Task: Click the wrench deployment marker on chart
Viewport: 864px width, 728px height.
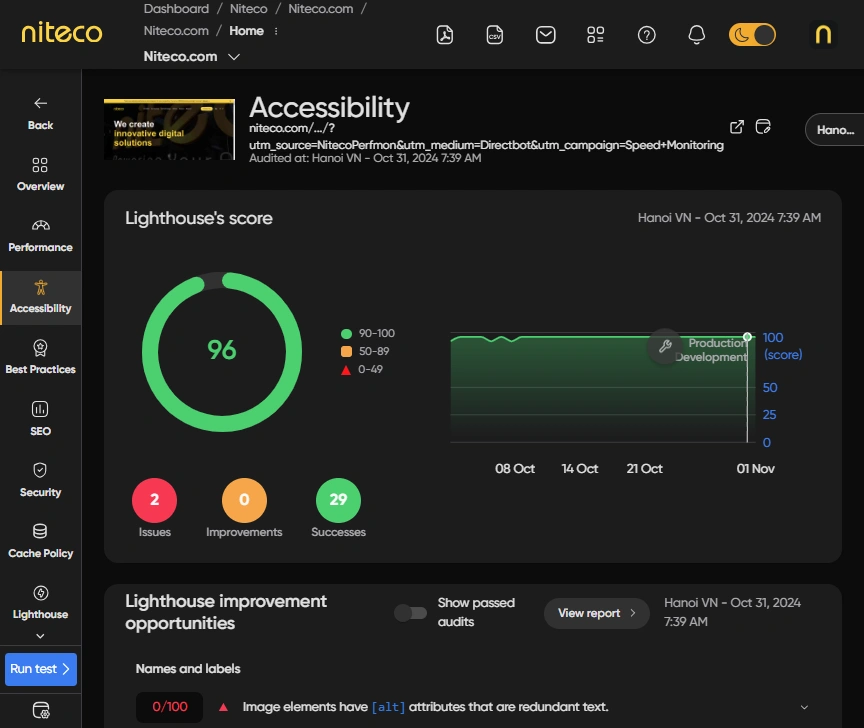Action: click(x=665, y=346)
